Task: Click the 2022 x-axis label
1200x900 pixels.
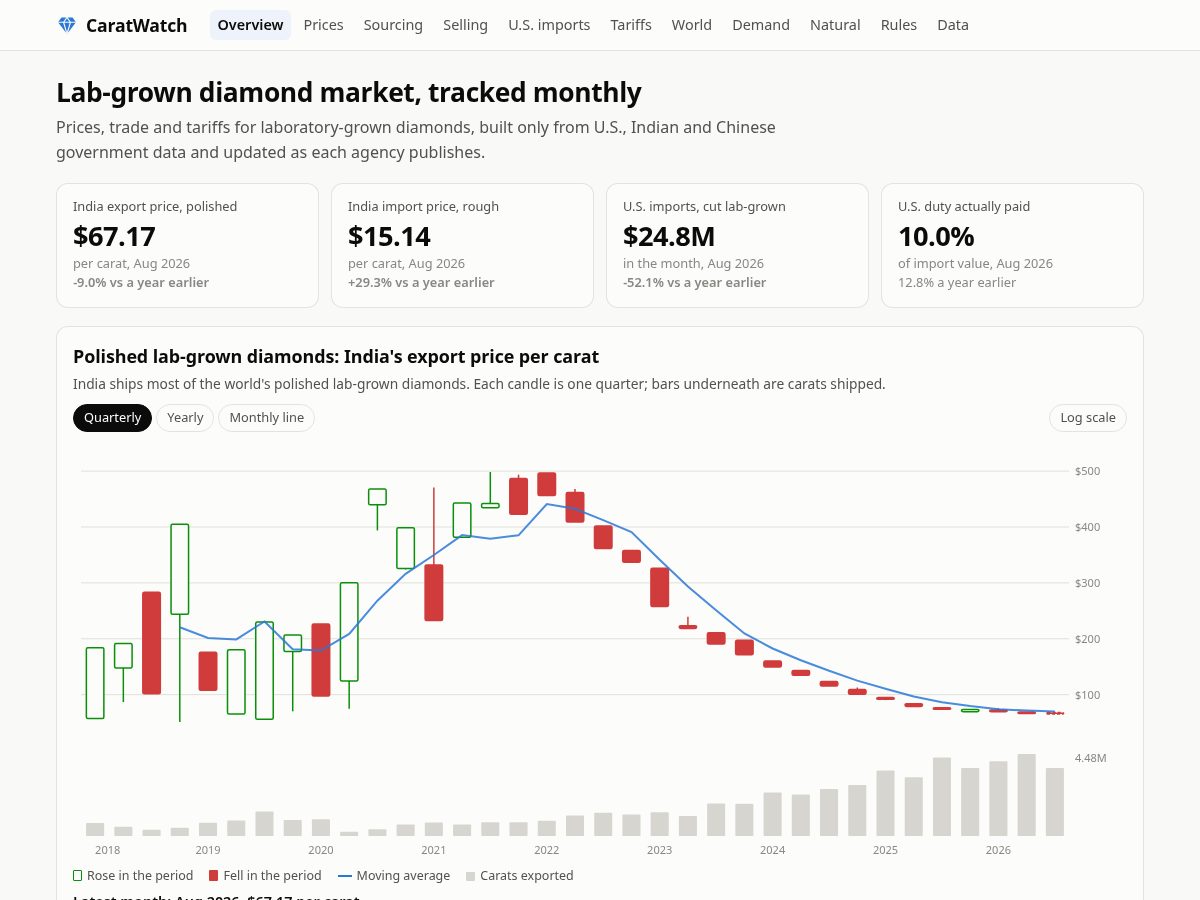Action: (x=547, y=850)
